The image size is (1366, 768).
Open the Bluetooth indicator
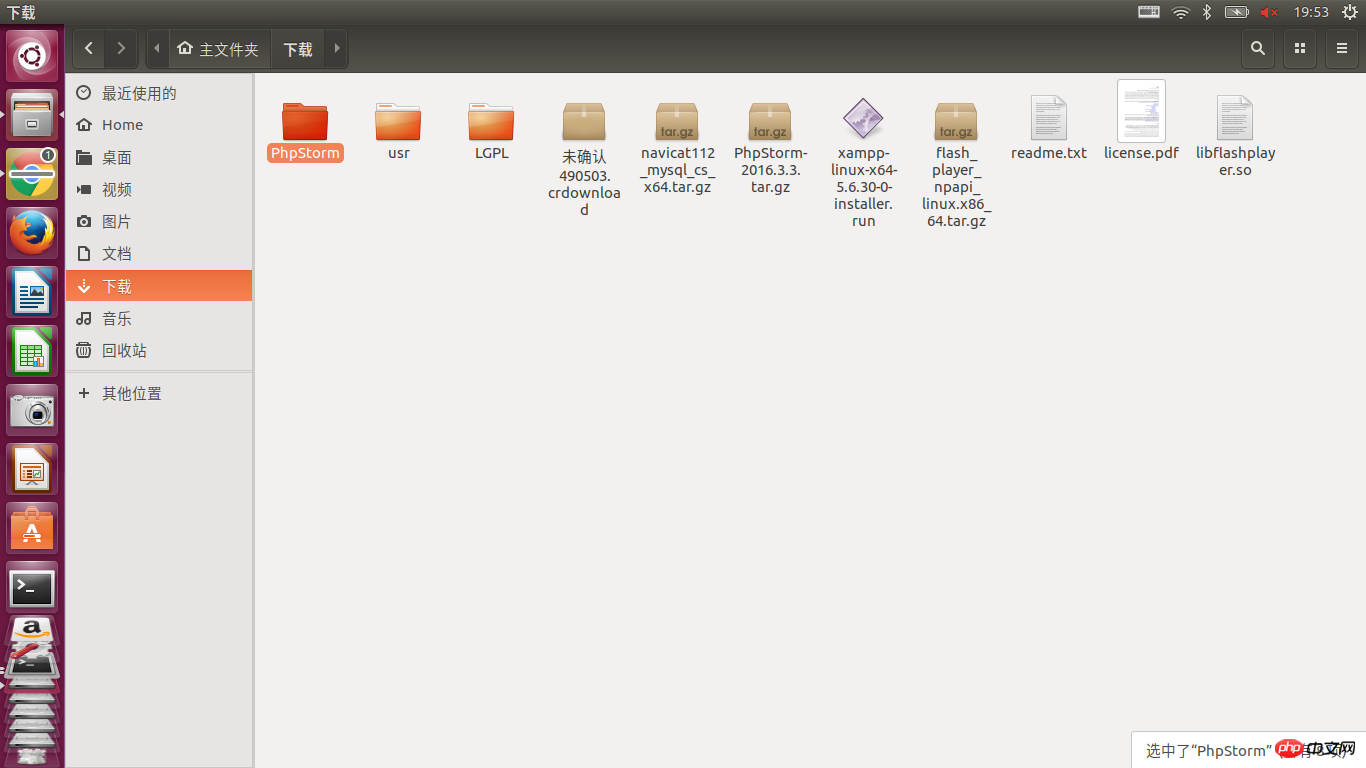(x=1207, y=12)
